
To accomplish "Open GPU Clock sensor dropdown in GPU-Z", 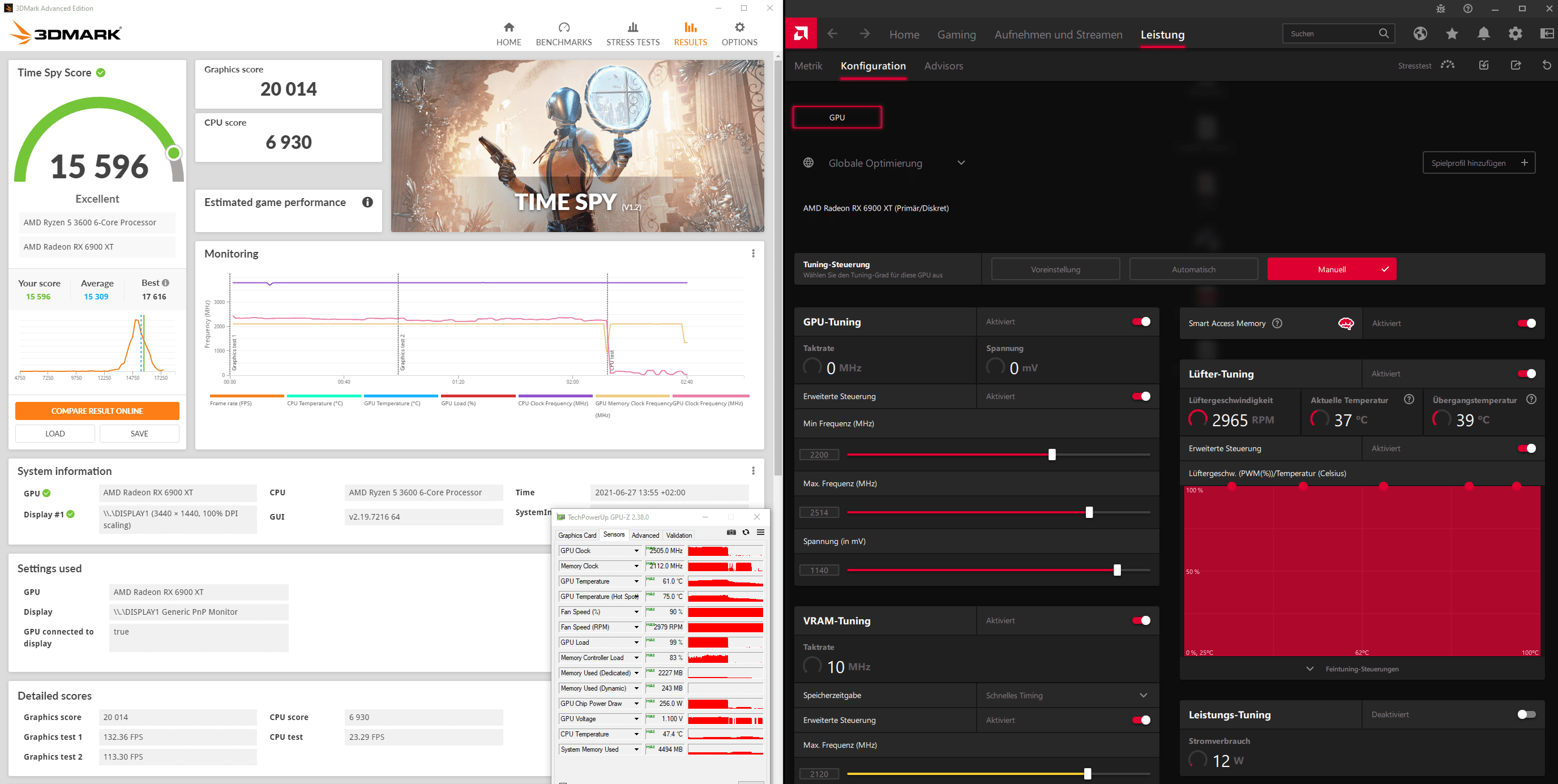I will point(636,550).
